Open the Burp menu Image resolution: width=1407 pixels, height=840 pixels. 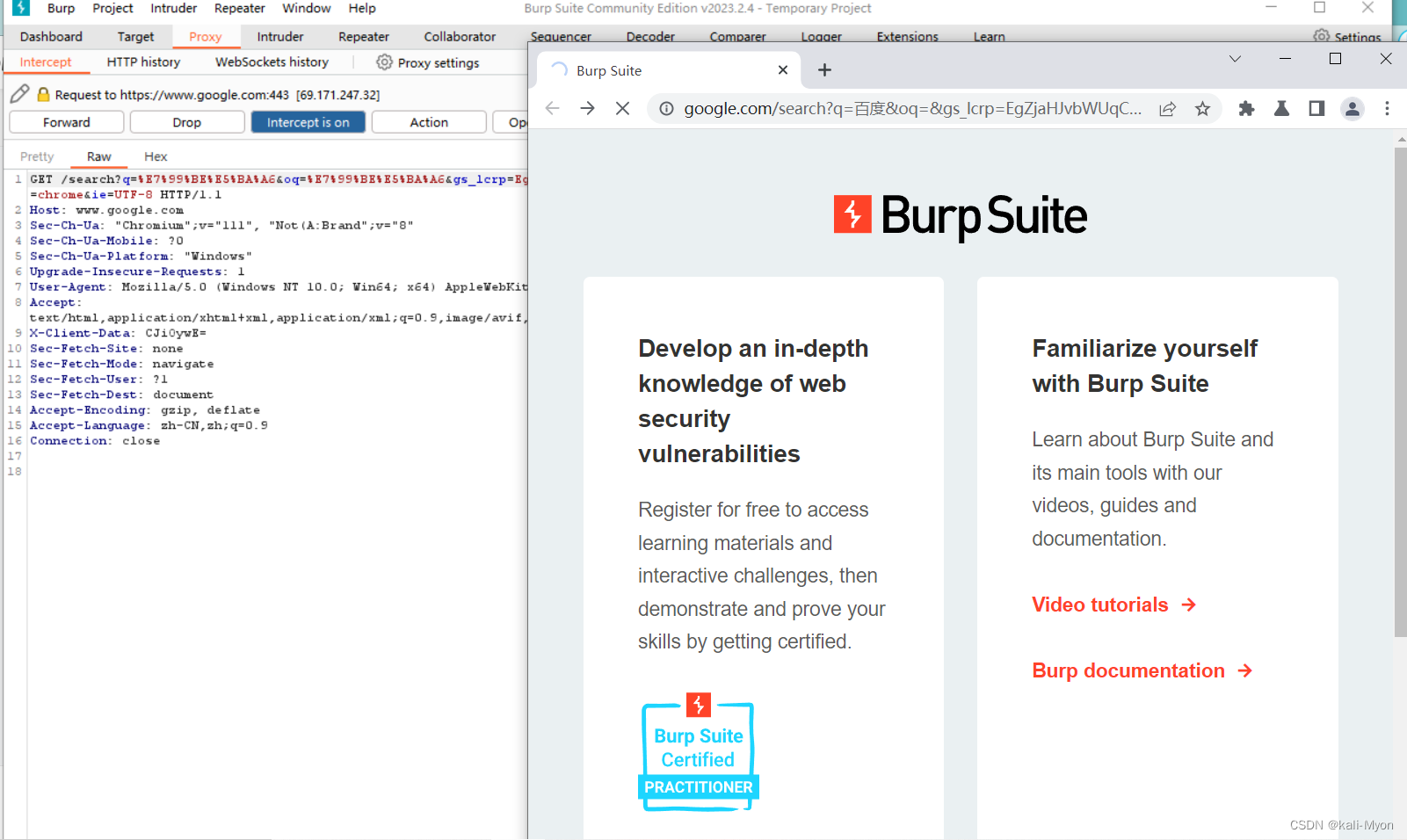point(61,8)
